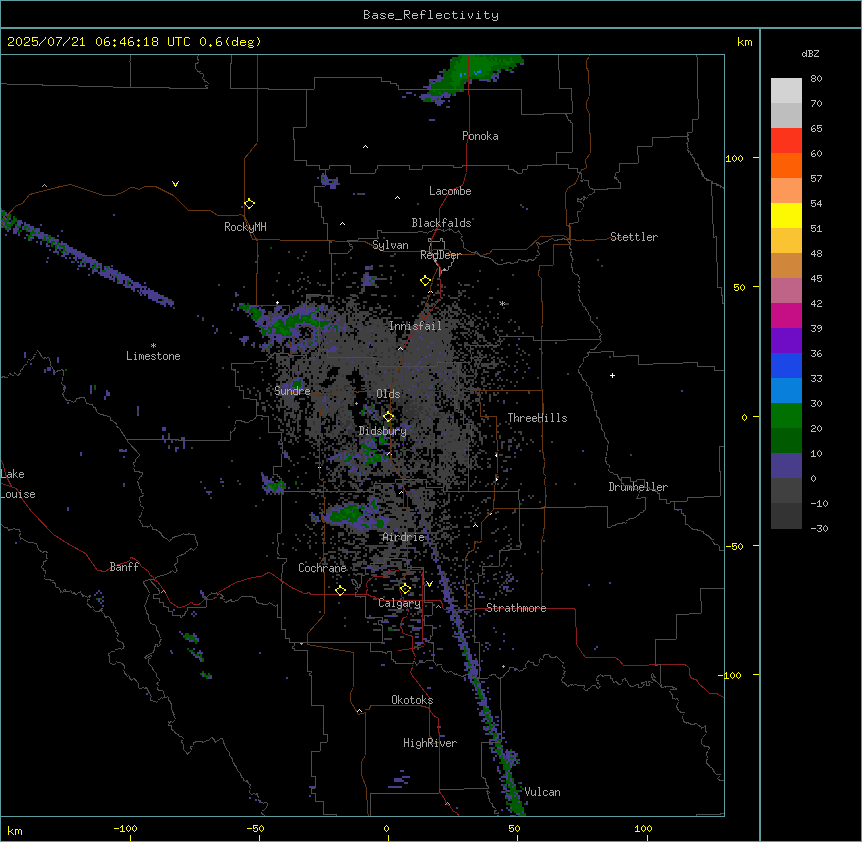This screenshot has width=862, height=842.
Task: Click the Limestone label
Action: [x=153, y=356]
